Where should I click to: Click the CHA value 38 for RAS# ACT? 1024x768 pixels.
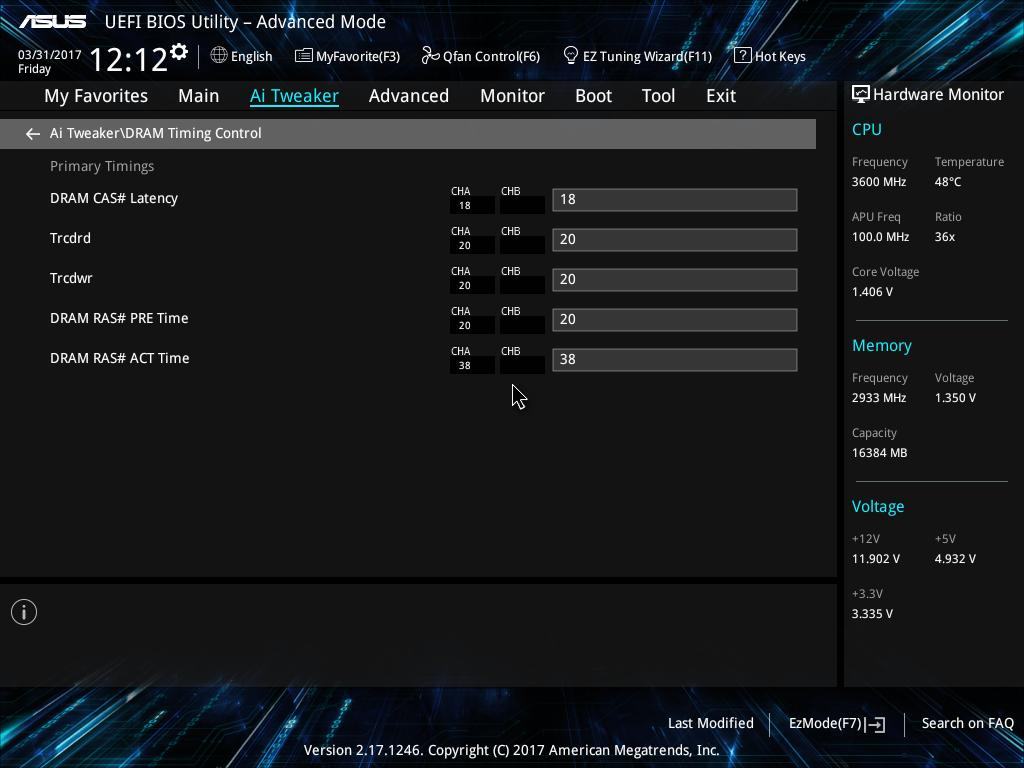click(464, 366)
